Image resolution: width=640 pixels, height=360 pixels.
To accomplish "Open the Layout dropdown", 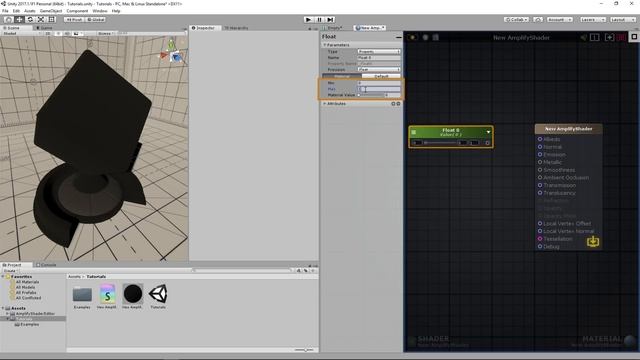I will tap(623, 20).
